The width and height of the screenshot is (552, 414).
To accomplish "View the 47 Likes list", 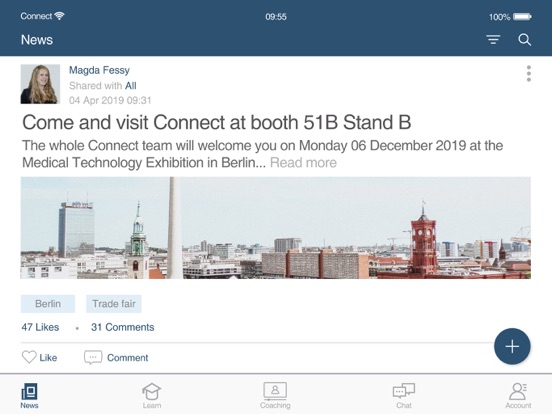I will coord(40,327).
